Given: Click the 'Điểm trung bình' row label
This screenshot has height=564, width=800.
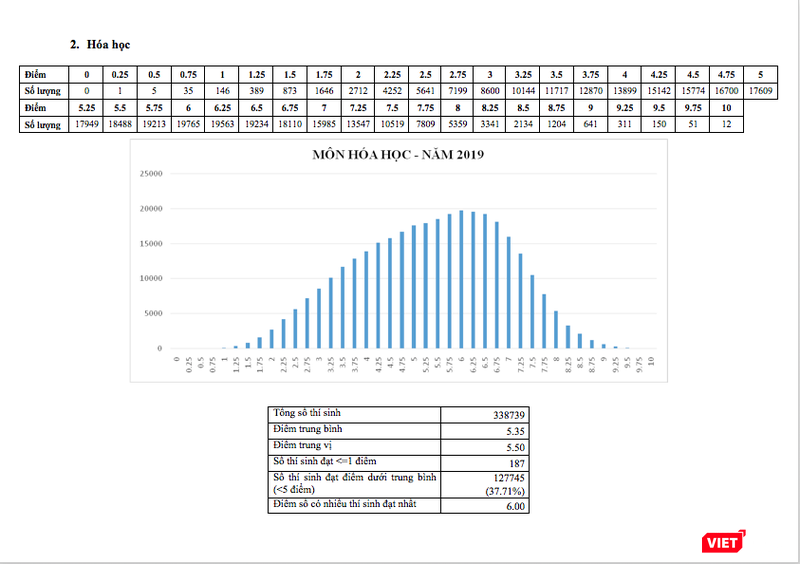Looking at the screenshot, I should pos(312,429).
